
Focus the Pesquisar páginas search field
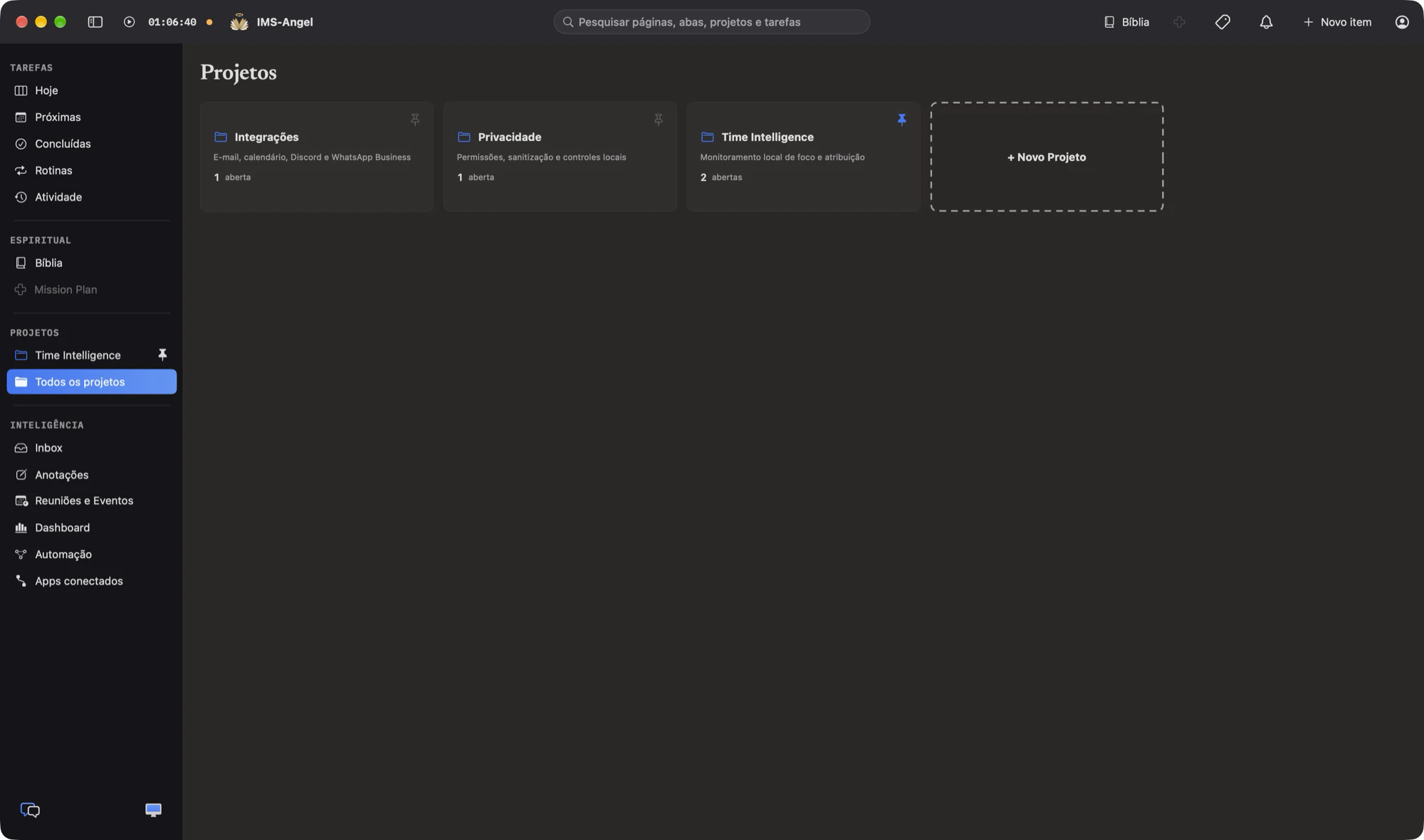tap(712, 22)
